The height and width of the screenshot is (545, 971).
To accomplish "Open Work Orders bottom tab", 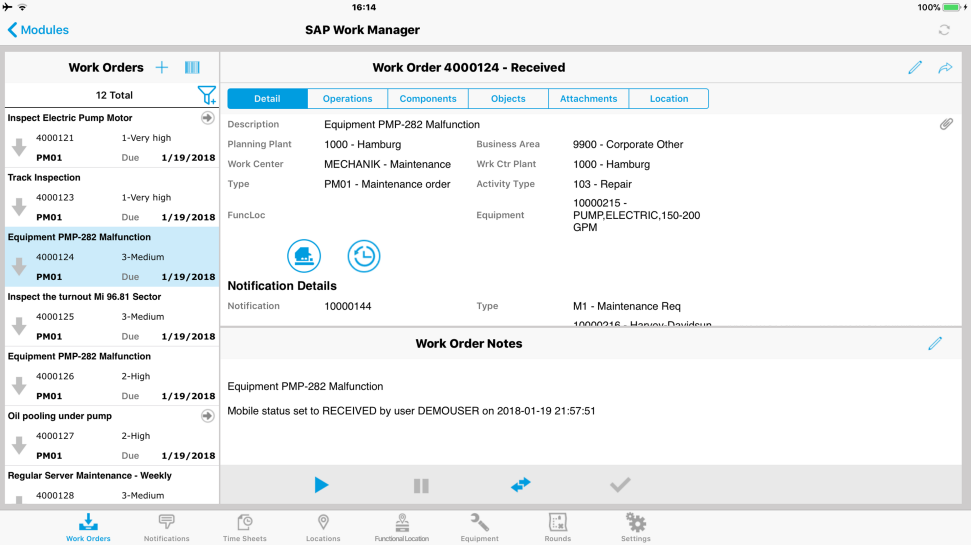I will [89, 528].
